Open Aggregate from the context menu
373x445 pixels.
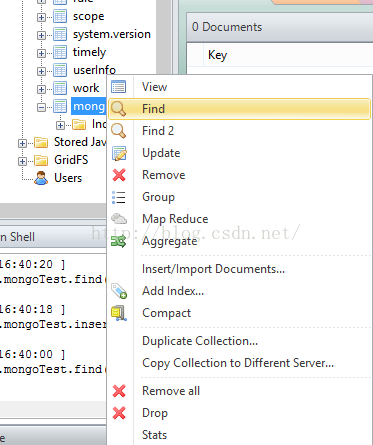coord(240,241)
